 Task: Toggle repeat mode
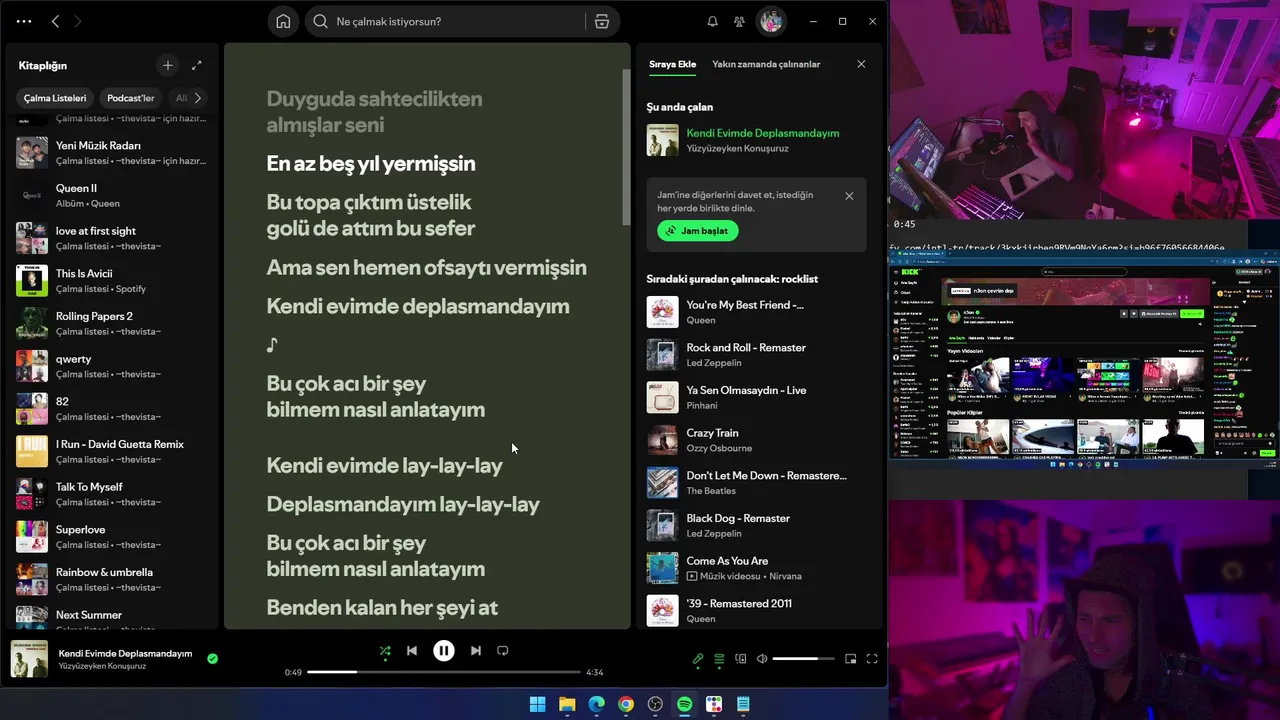[x=503, y=651]
